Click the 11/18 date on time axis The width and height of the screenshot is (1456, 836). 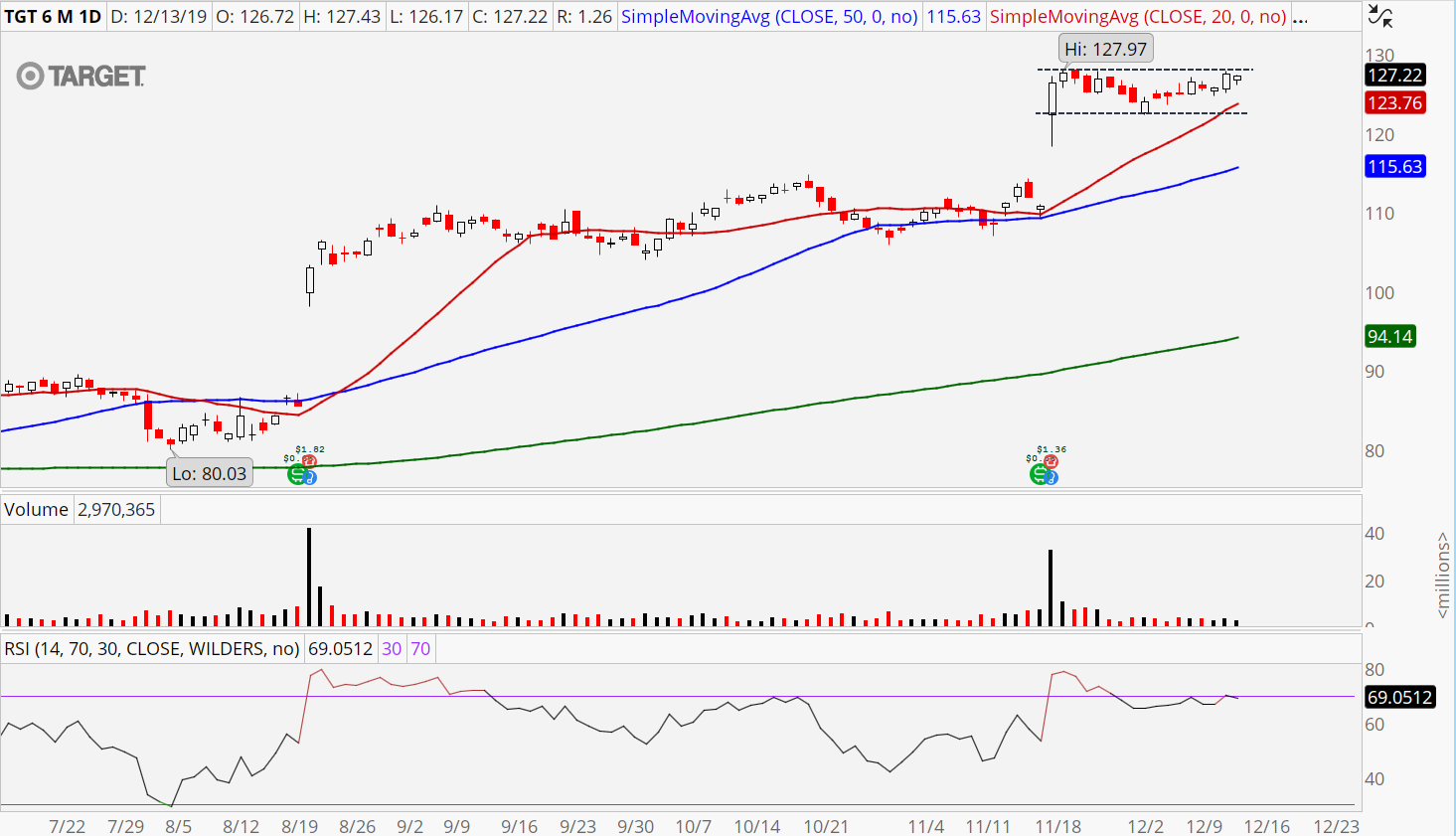1058,826
